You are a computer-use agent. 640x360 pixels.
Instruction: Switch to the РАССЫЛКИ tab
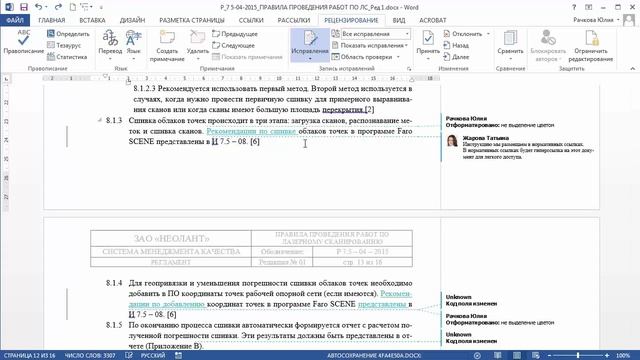pos(294,20)
